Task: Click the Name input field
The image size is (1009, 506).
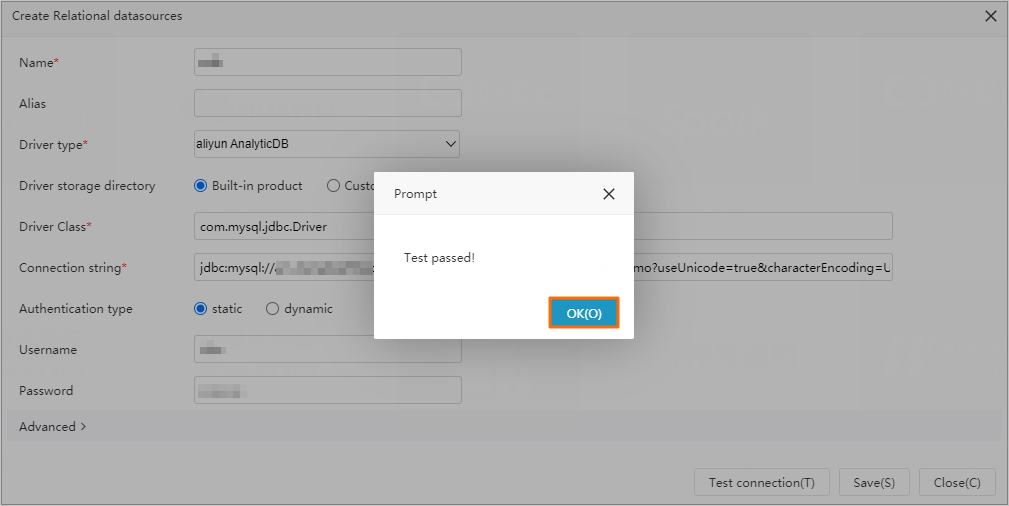Action: pos(327,62)
